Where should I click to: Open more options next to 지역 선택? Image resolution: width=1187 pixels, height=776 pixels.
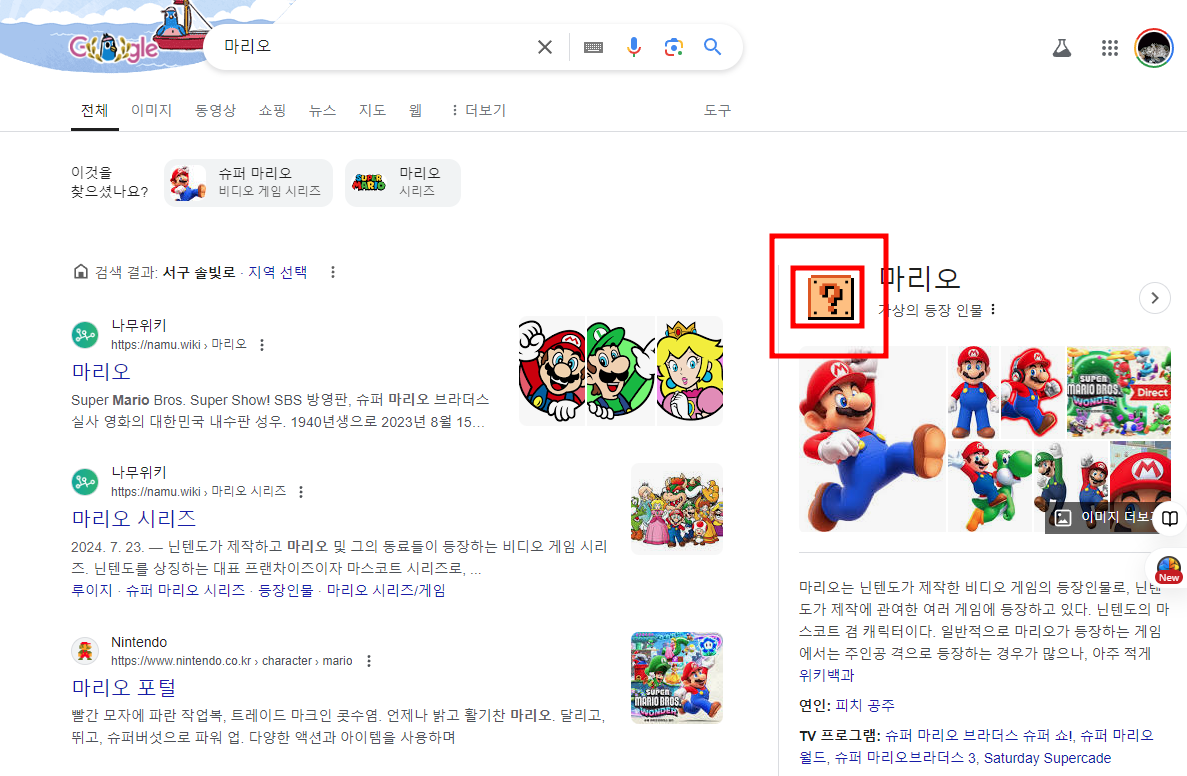[332, 272]
